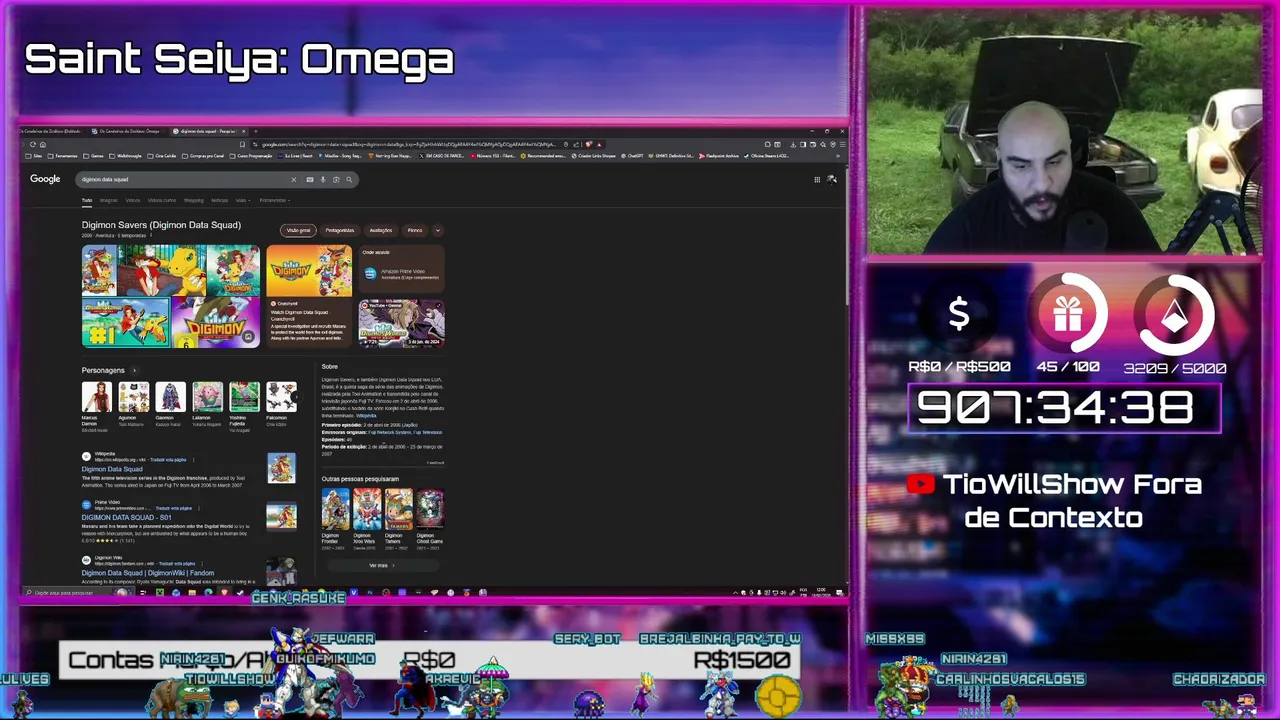This screenshot has height=720, width=1280.
Task: Open the DIGIMON DATA SQUAD - S01 result
Action: click(x=126, y=517)
